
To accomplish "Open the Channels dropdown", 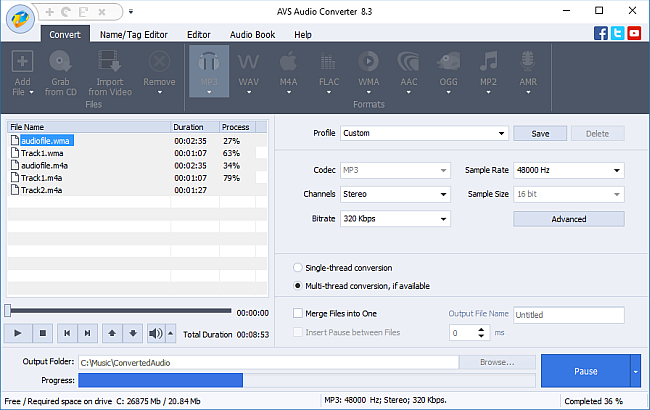I will pyautogui.click(x=395, y=194).
